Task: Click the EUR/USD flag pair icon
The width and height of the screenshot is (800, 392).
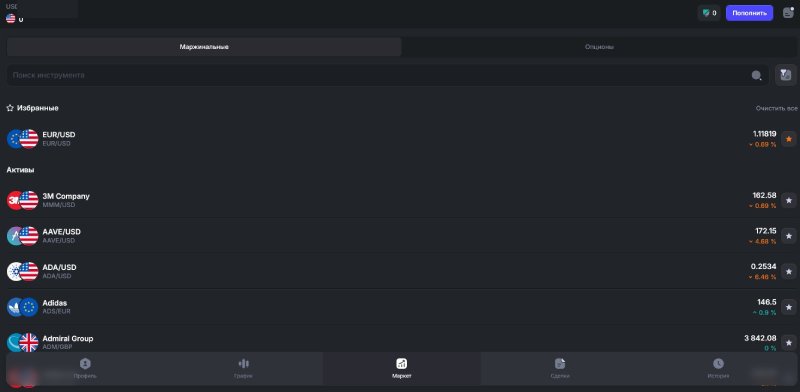Action: [22, 139]
